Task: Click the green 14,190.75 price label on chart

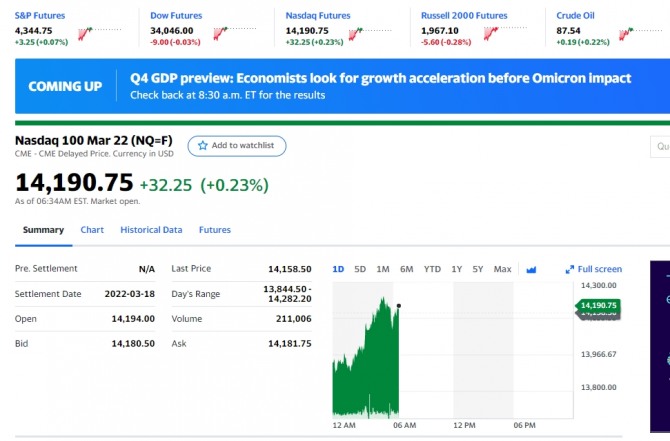Action: [x=598, y=306]
